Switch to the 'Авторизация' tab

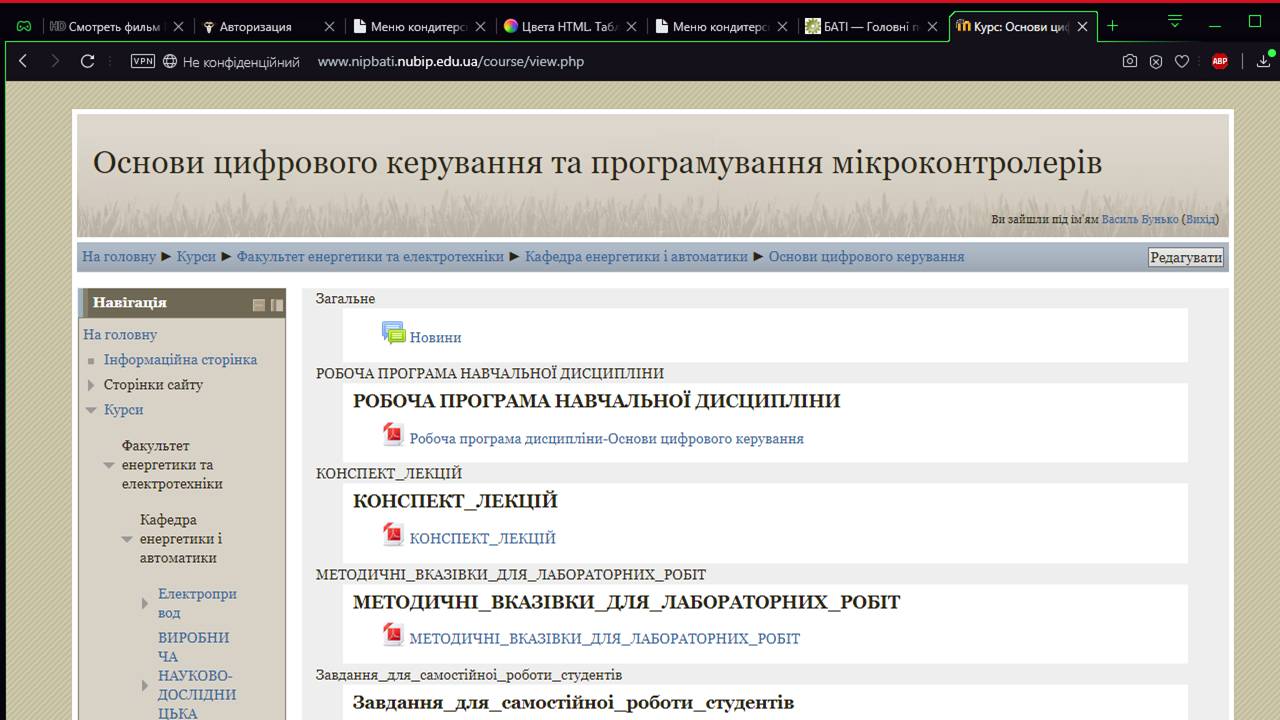[x=256, y=27]
